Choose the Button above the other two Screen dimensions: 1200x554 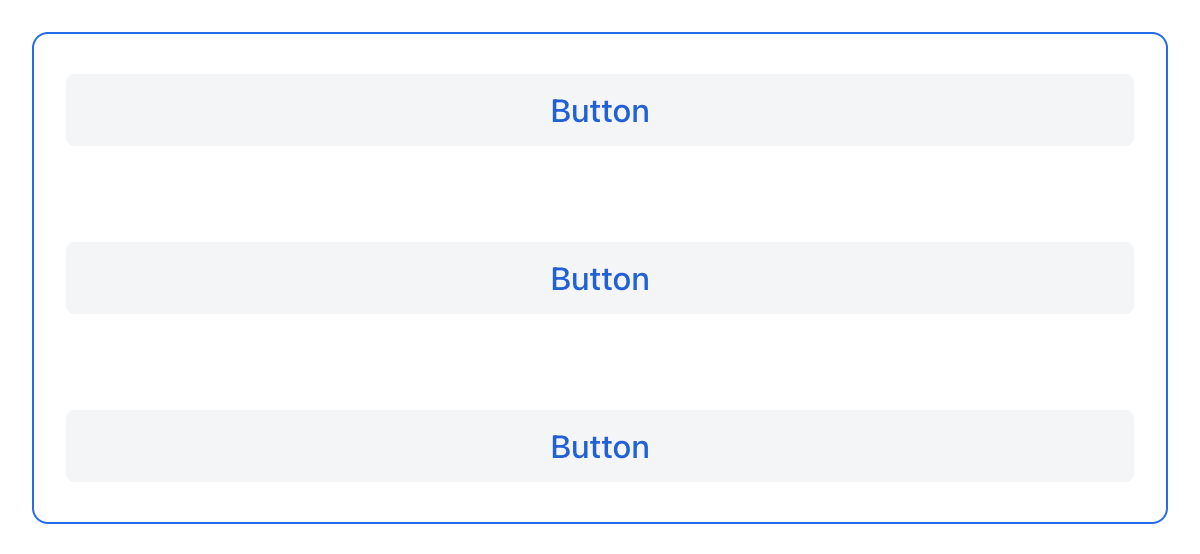(600, 110)
